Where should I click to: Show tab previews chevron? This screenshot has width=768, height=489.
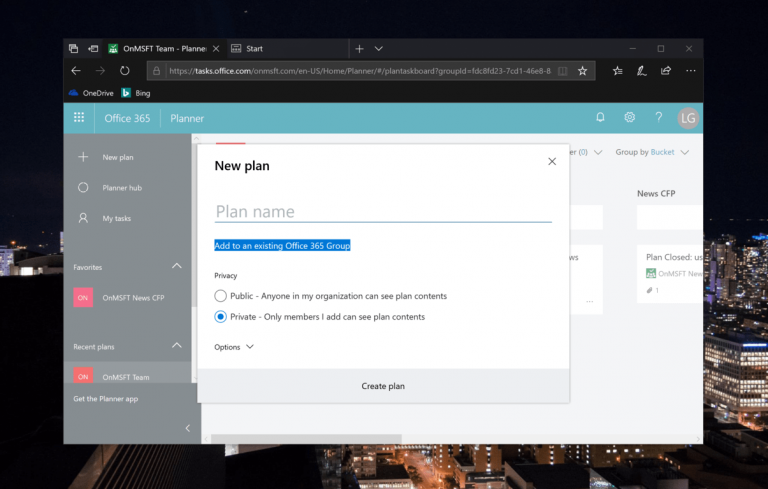(x=379, y=49)
